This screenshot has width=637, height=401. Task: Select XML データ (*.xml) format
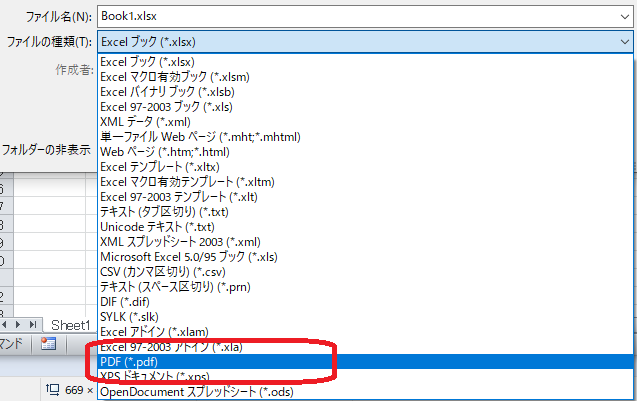366,122
